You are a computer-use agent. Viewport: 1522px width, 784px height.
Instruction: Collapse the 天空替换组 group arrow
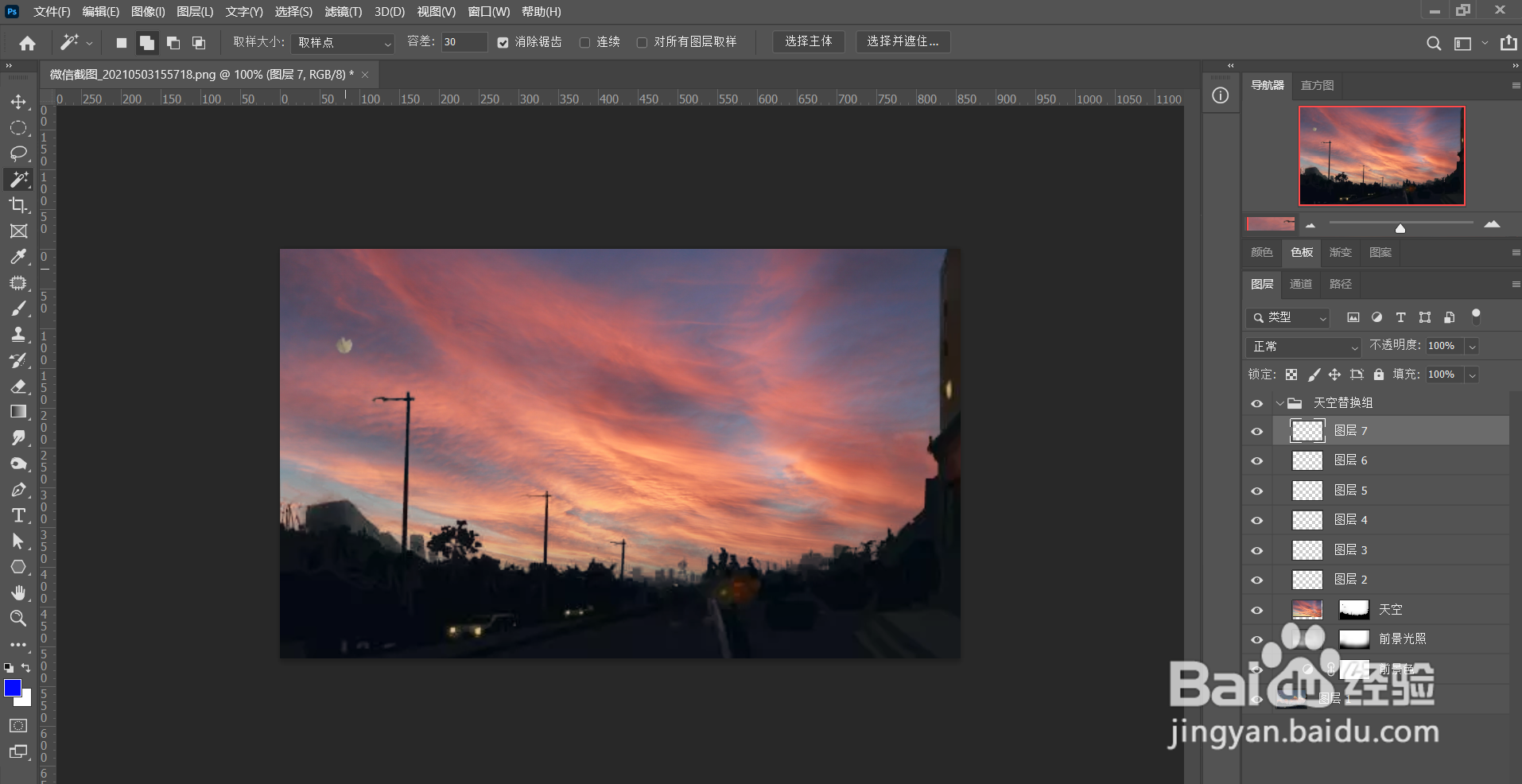[x=1279, y=403]
